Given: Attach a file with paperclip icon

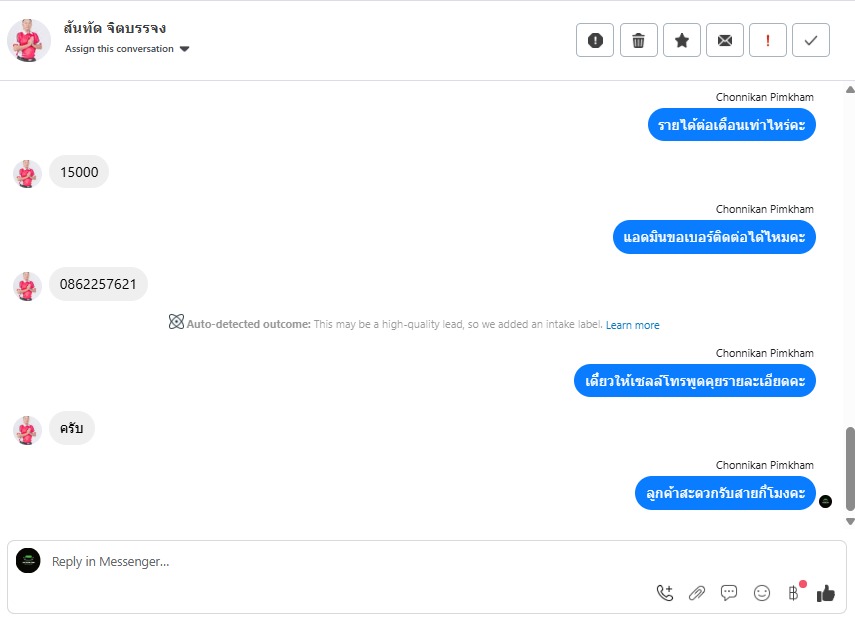Looking at the screenshot, I should click(x=697, y=593).
